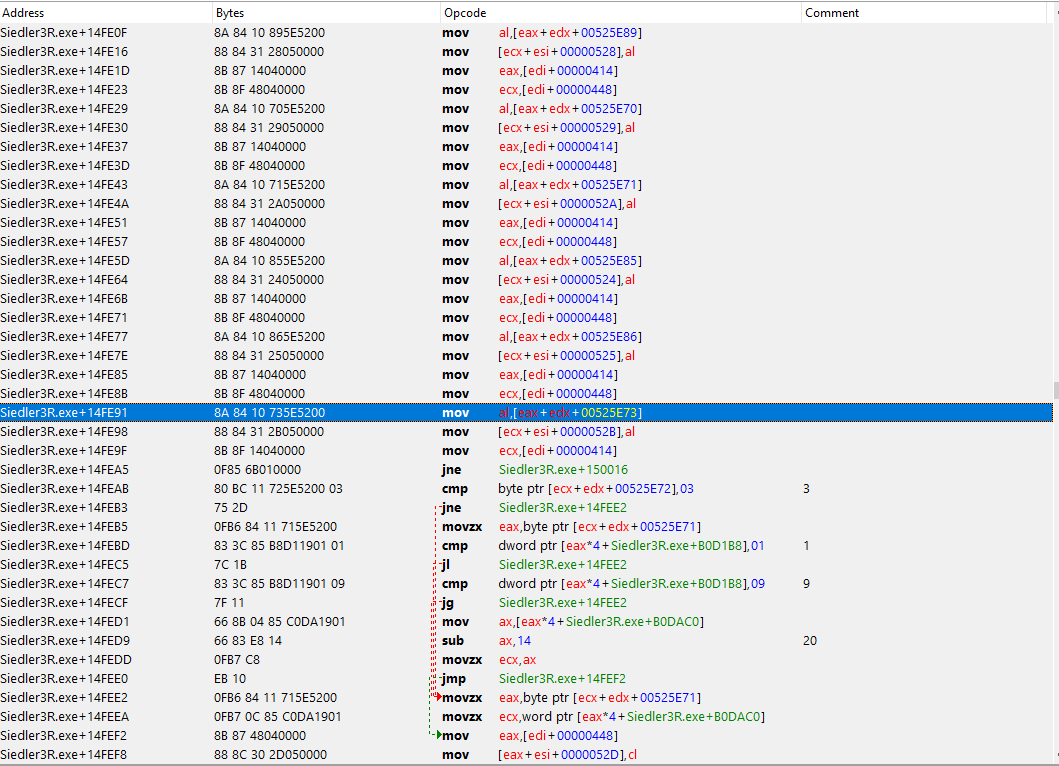Select address Siedler3R.exe+14FE9F
Viewport: 1059px width, 766px height.
coord(64,451)
